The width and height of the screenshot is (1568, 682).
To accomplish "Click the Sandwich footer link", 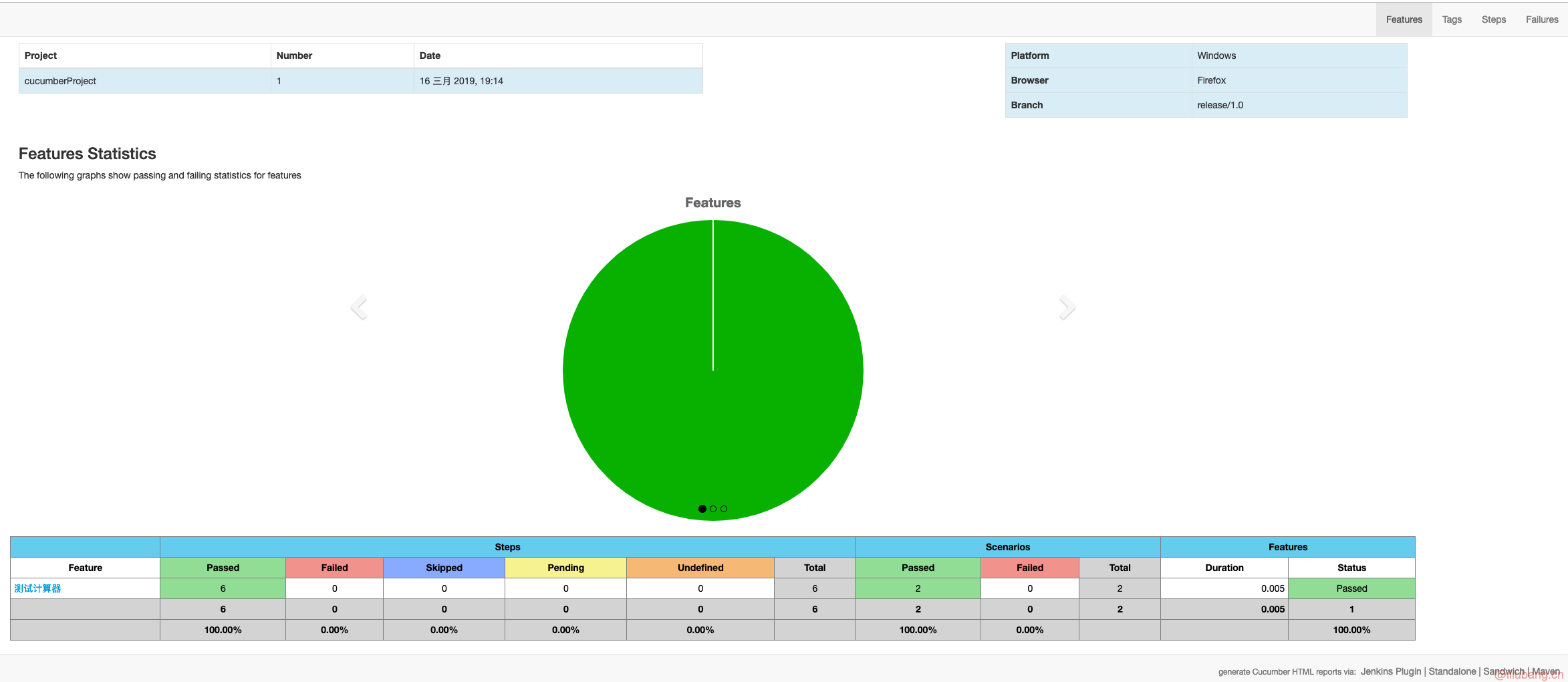I will (1503, 671).
